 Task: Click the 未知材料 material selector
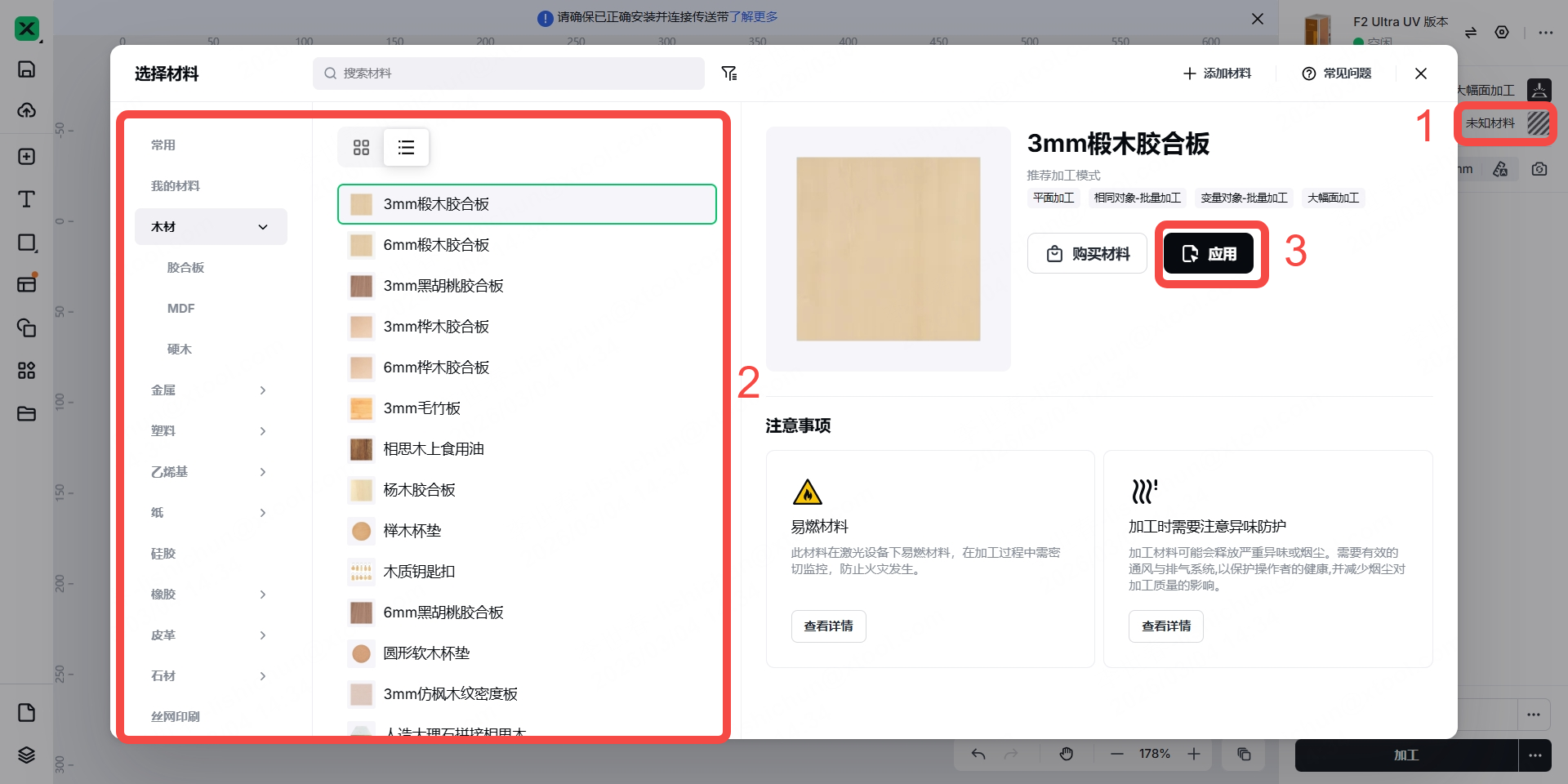(1505, 123)
